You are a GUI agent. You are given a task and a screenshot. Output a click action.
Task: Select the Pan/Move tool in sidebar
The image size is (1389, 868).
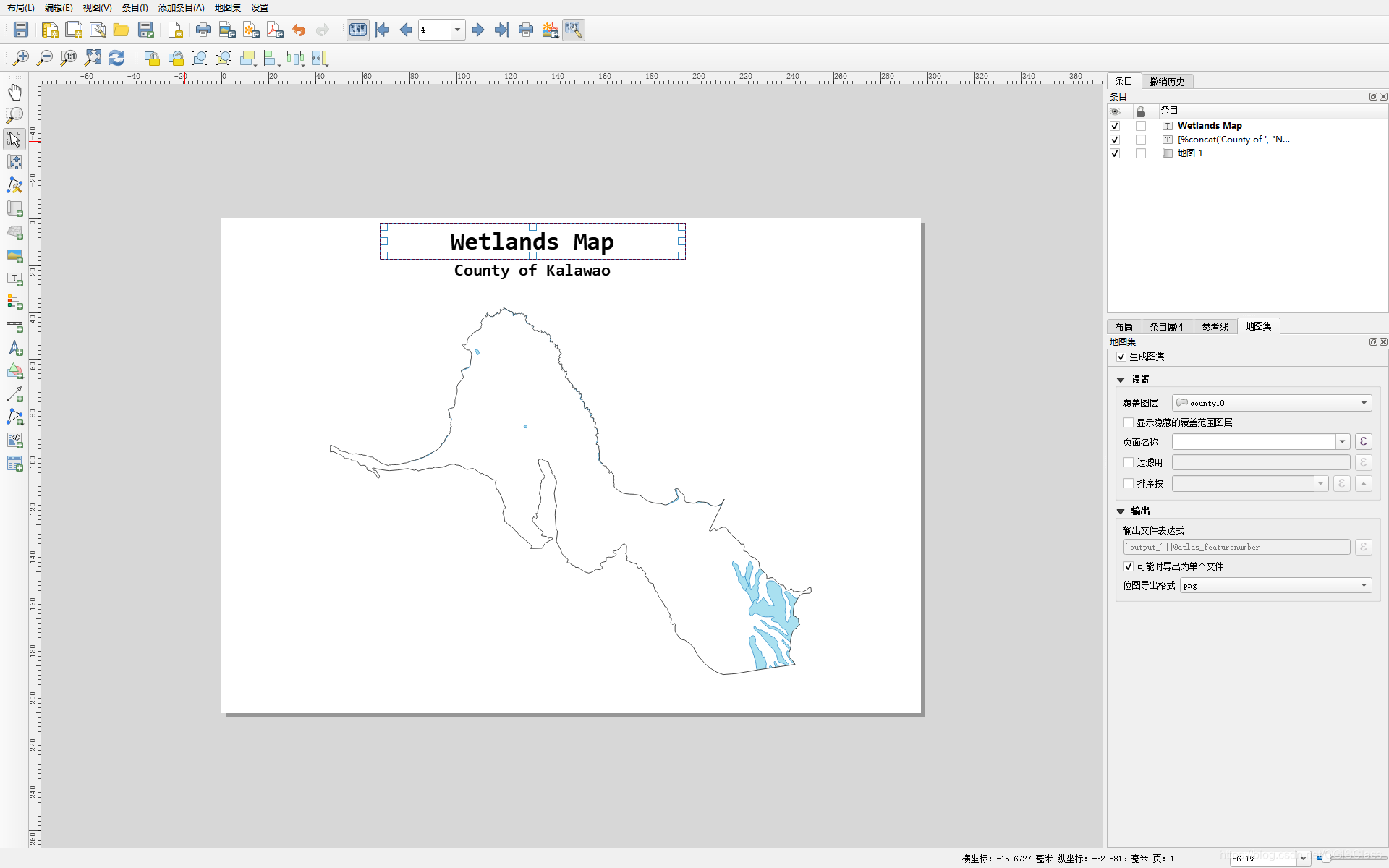(x=14, y=91)
